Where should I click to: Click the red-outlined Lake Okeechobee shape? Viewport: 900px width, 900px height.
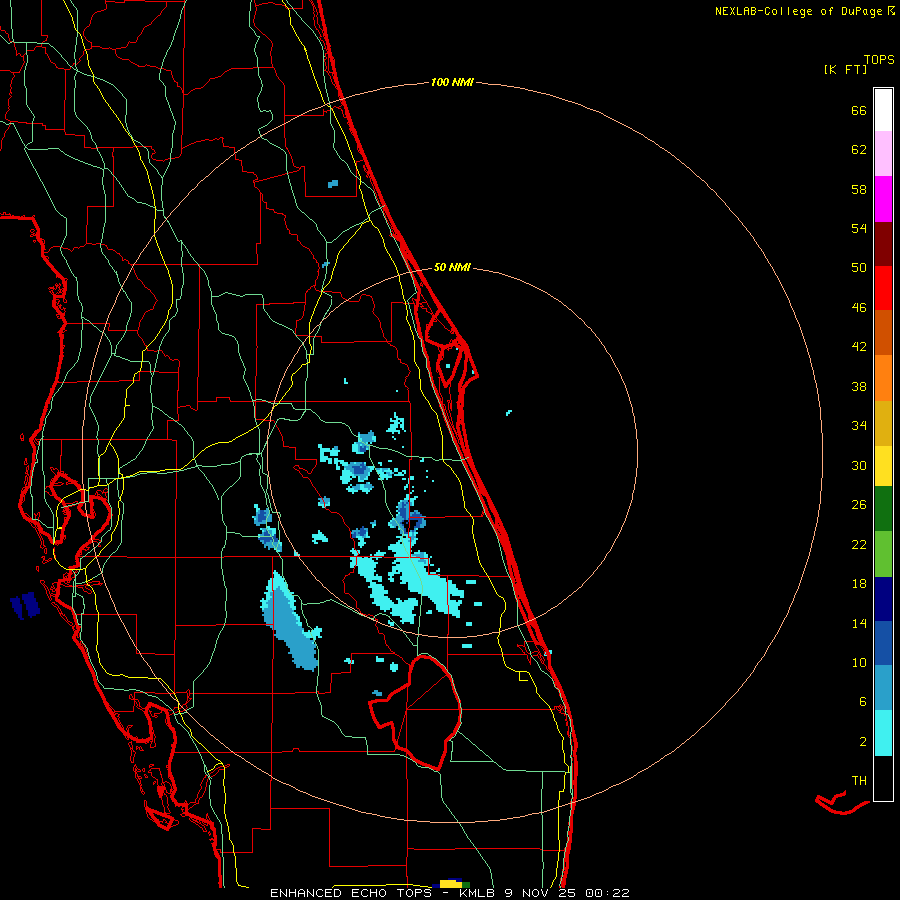416,712
